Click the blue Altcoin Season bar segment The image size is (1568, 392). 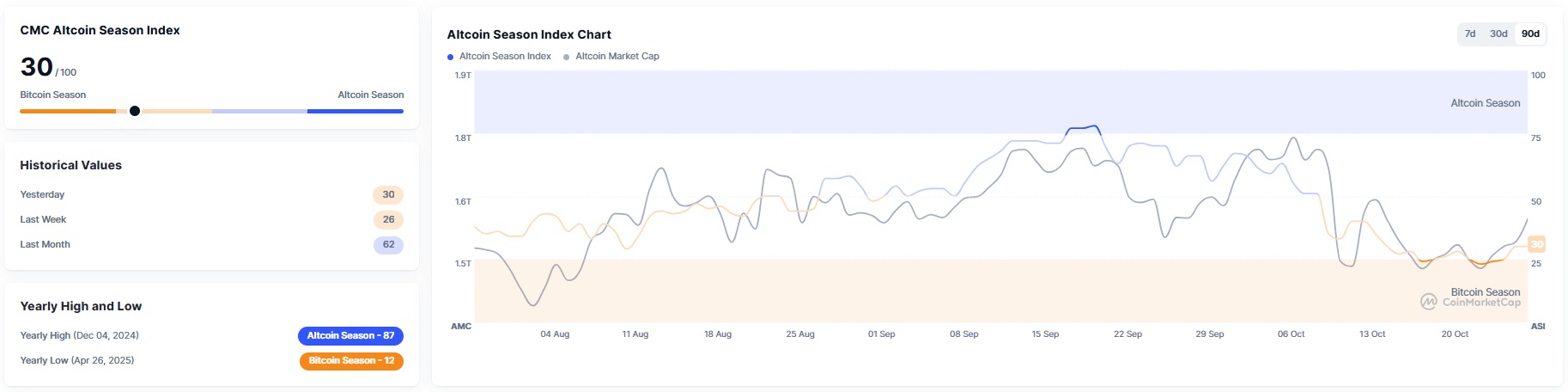click(355, 111)
